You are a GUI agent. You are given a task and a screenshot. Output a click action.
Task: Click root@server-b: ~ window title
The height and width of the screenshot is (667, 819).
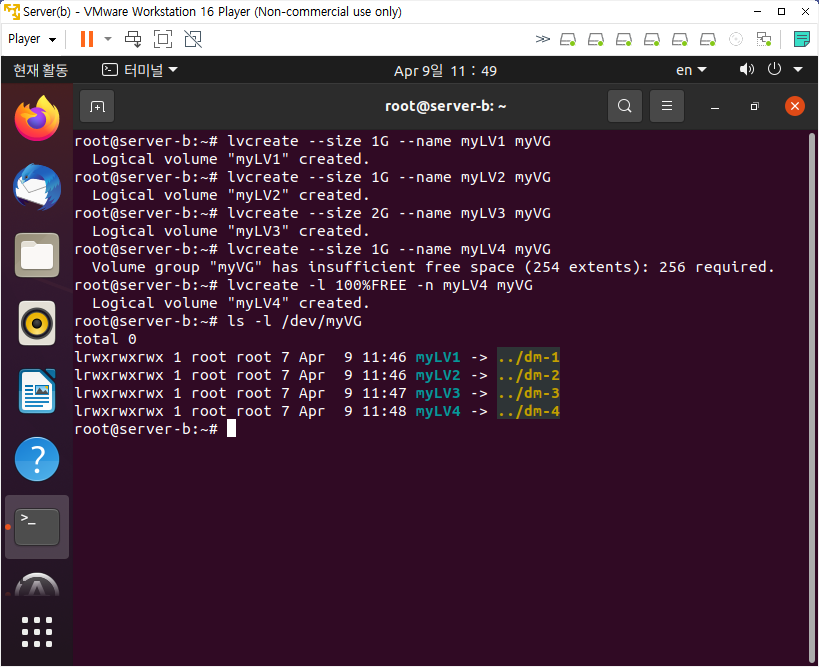[446, 106]
